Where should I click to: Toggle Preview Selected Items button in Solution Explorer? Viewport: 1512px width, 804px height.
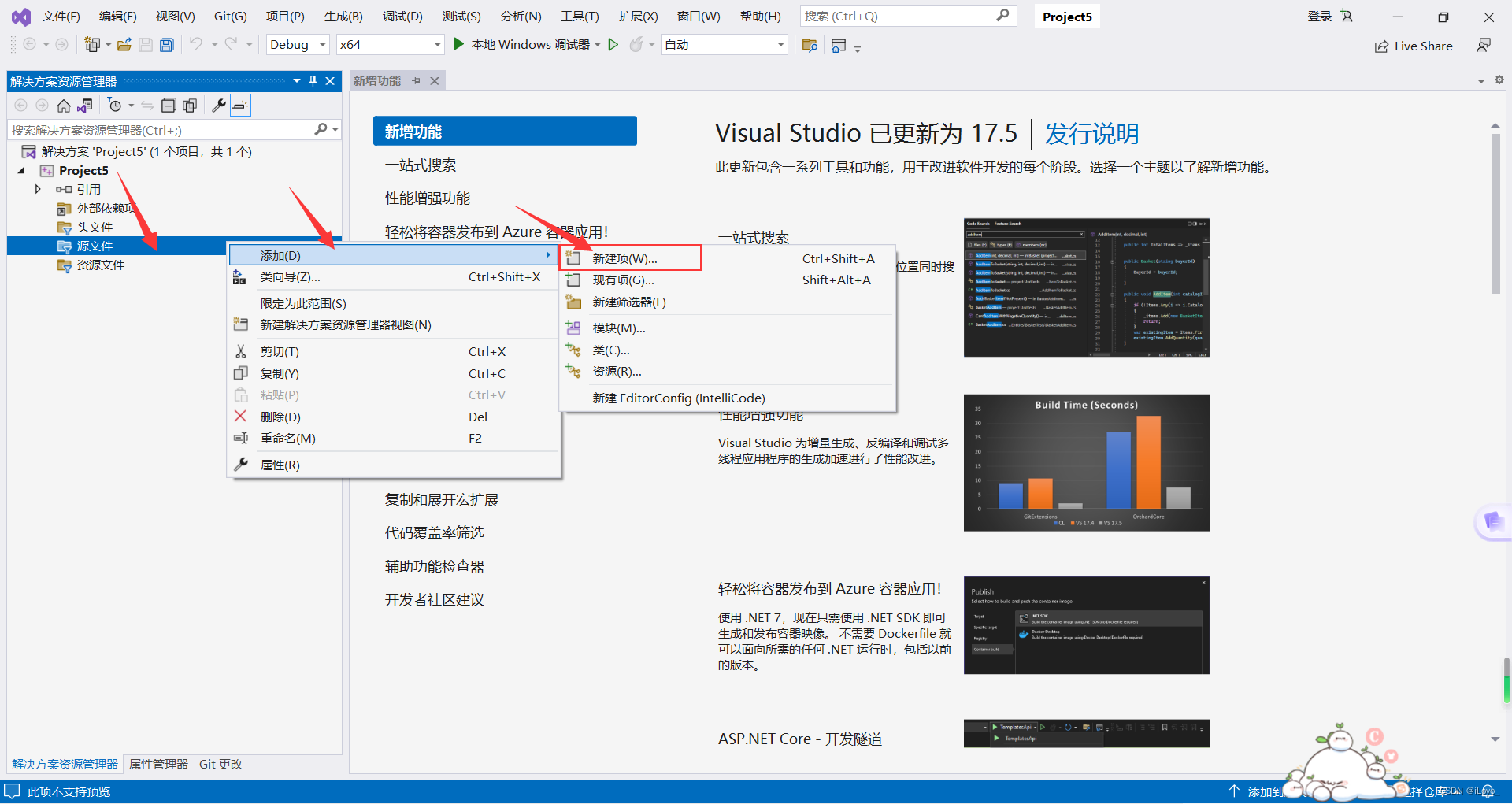[240, 106]
